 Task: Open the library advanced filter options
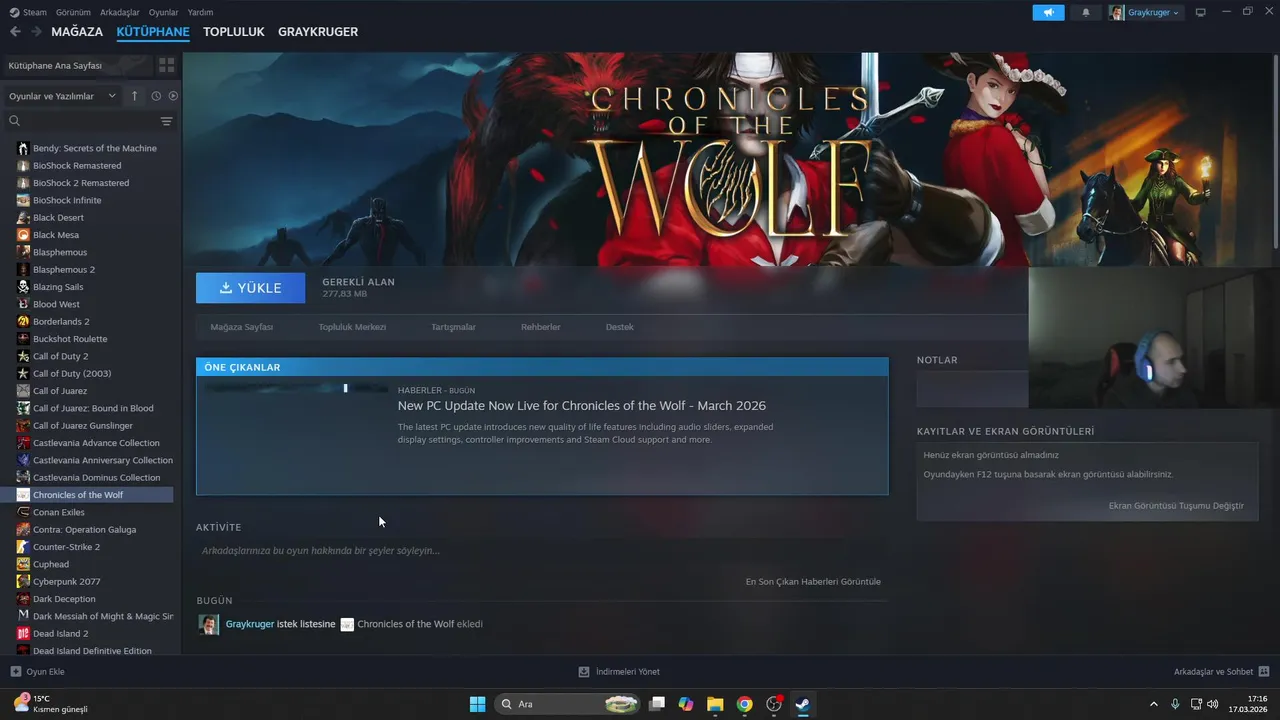pyautogui.click(x=167, y=121)
